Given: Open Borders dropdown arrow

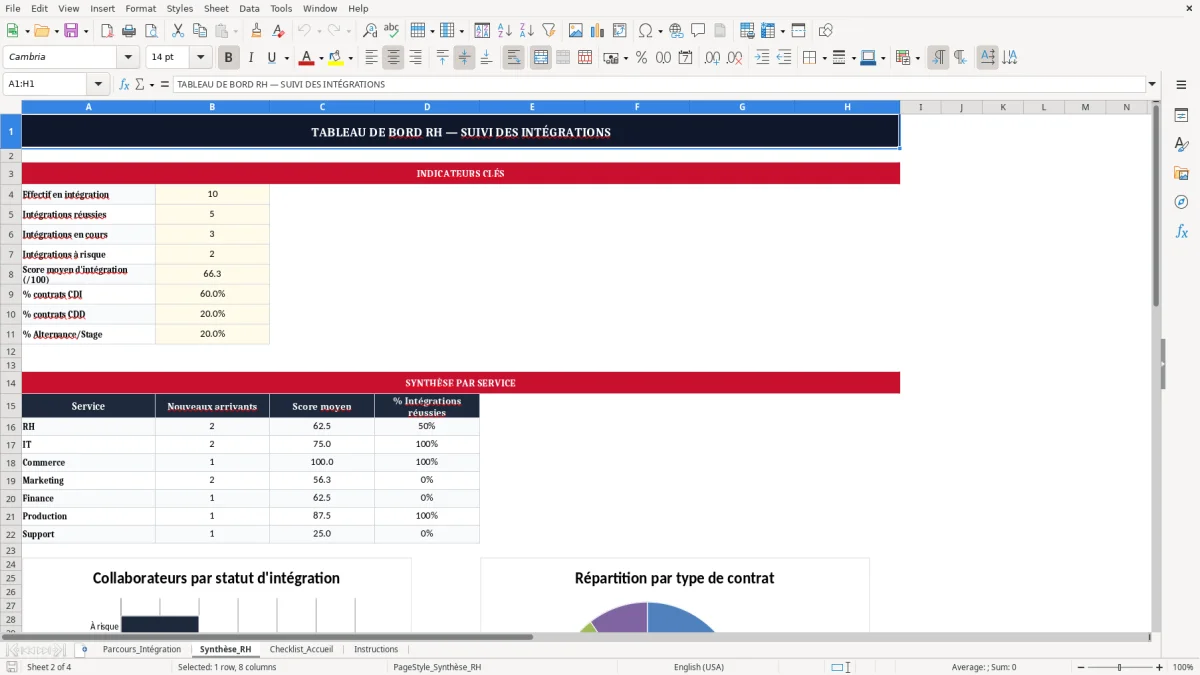Looking at the screenshot, I should pyautogui.click(x=825, y=58).
